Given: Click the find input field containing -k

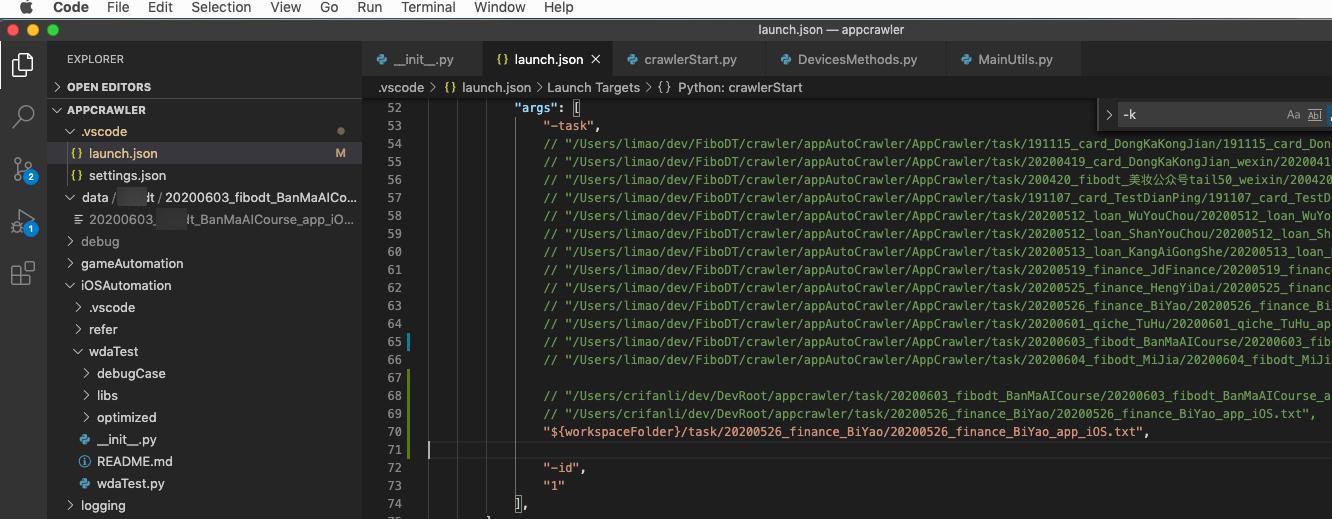Looking at the screenshot, I should pyautogui.click(x=1199, y=115).
